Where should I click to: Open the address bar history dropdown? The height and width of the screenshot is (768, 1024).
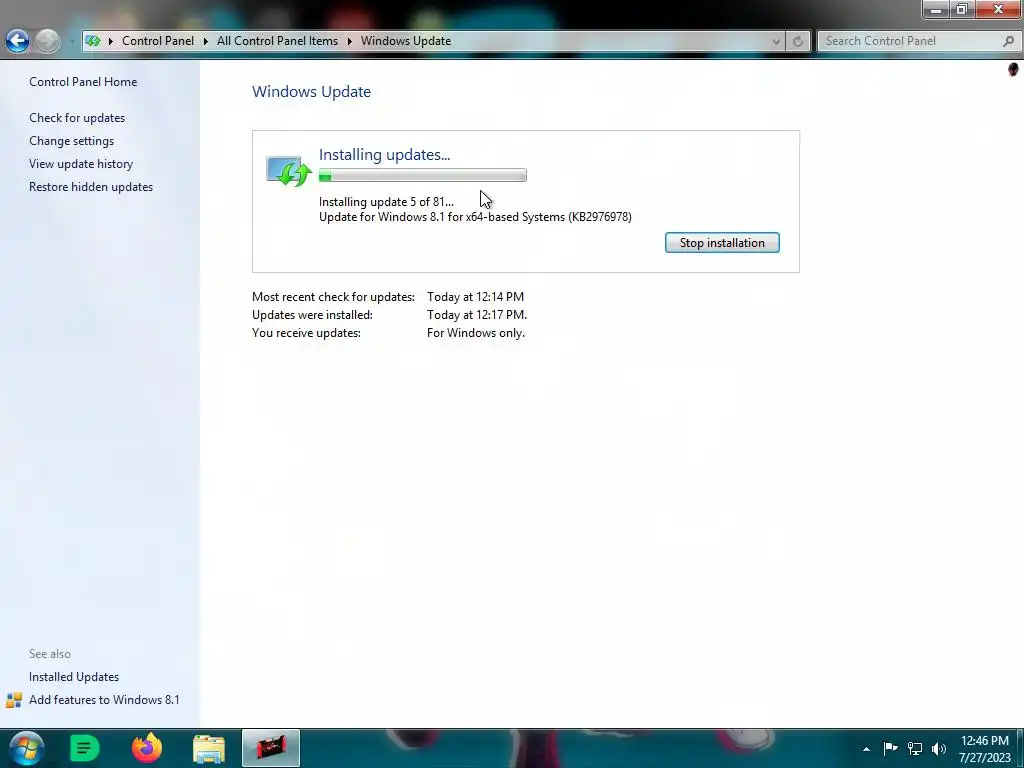[x=776, y=41]
